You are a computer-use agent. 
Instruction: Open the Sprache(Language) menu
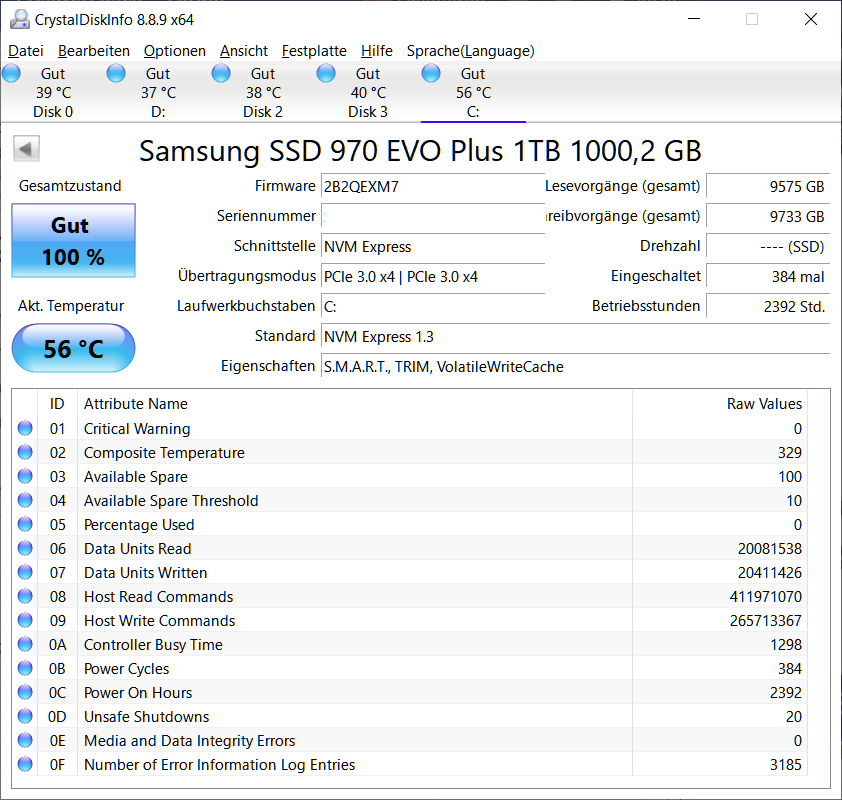(470, 51)
